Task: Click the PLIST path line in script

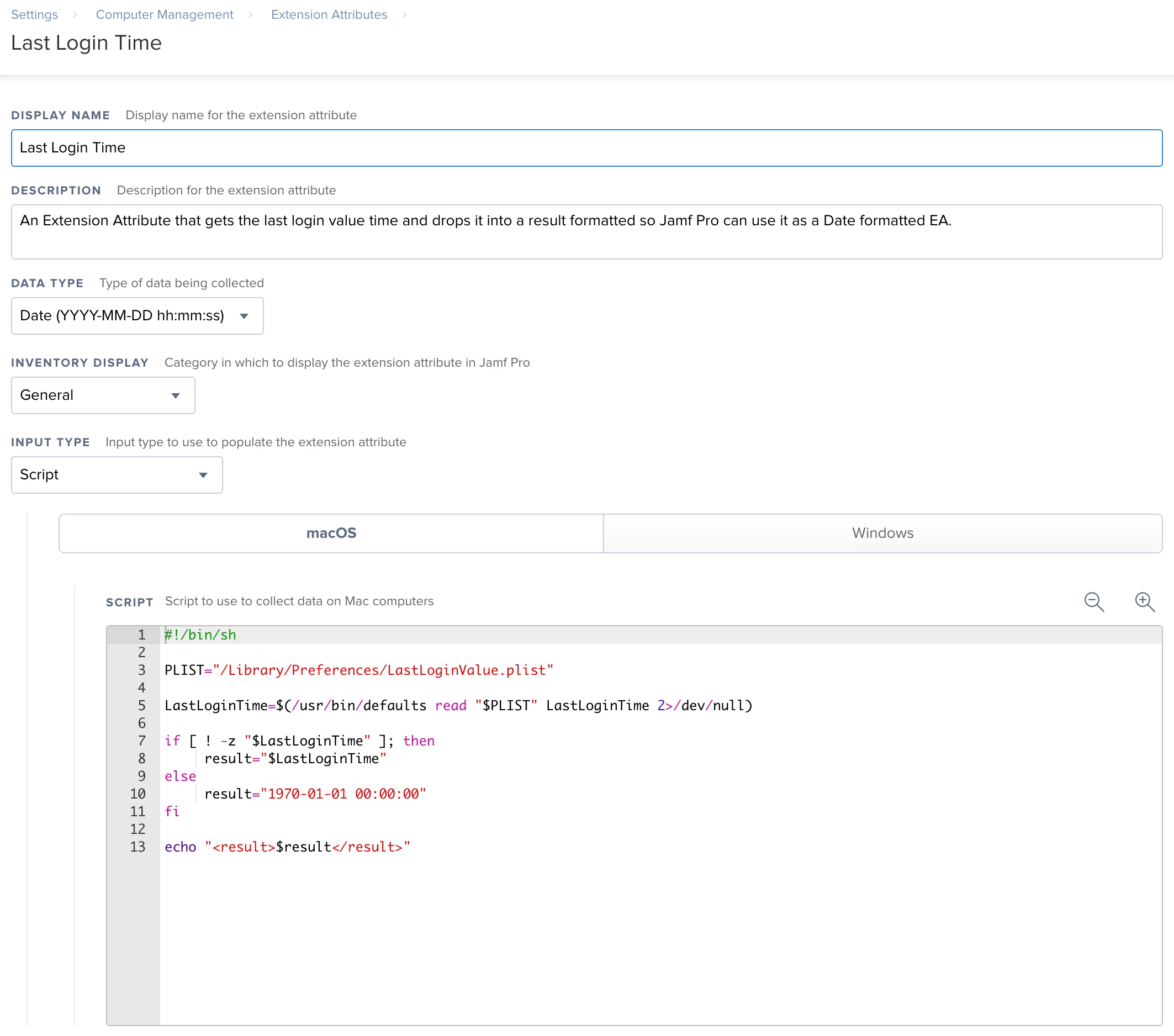Action: tap(358, 670)
